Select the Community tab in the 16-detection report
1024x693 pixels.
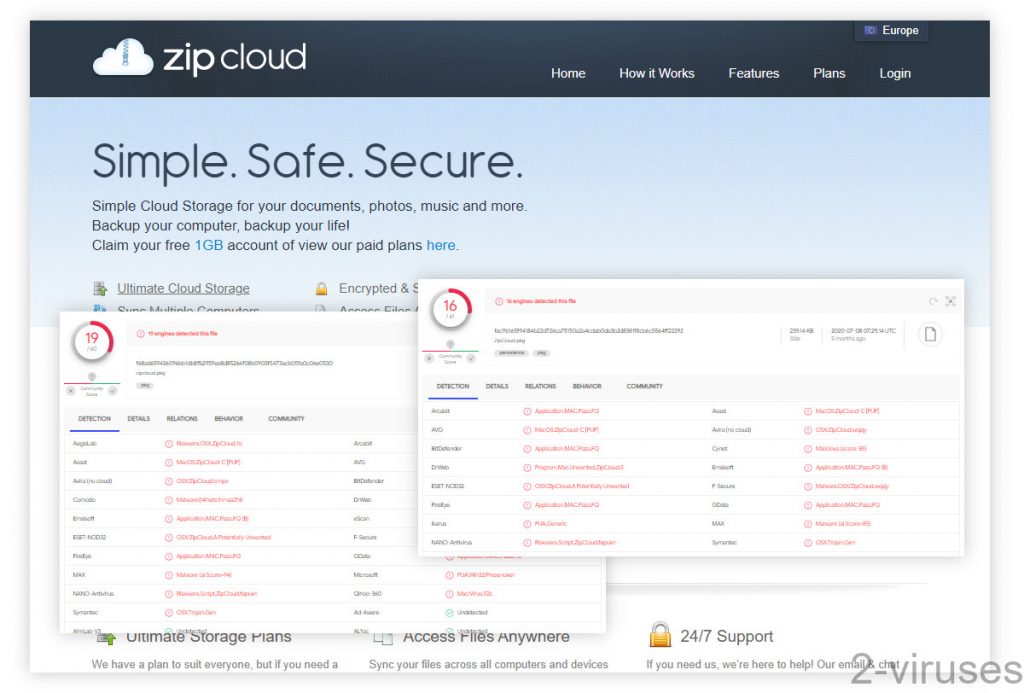pos(644,386)
